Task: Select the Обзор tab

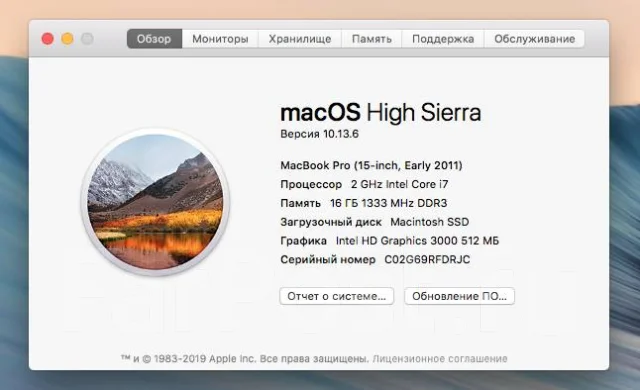Action: (154, 39)
